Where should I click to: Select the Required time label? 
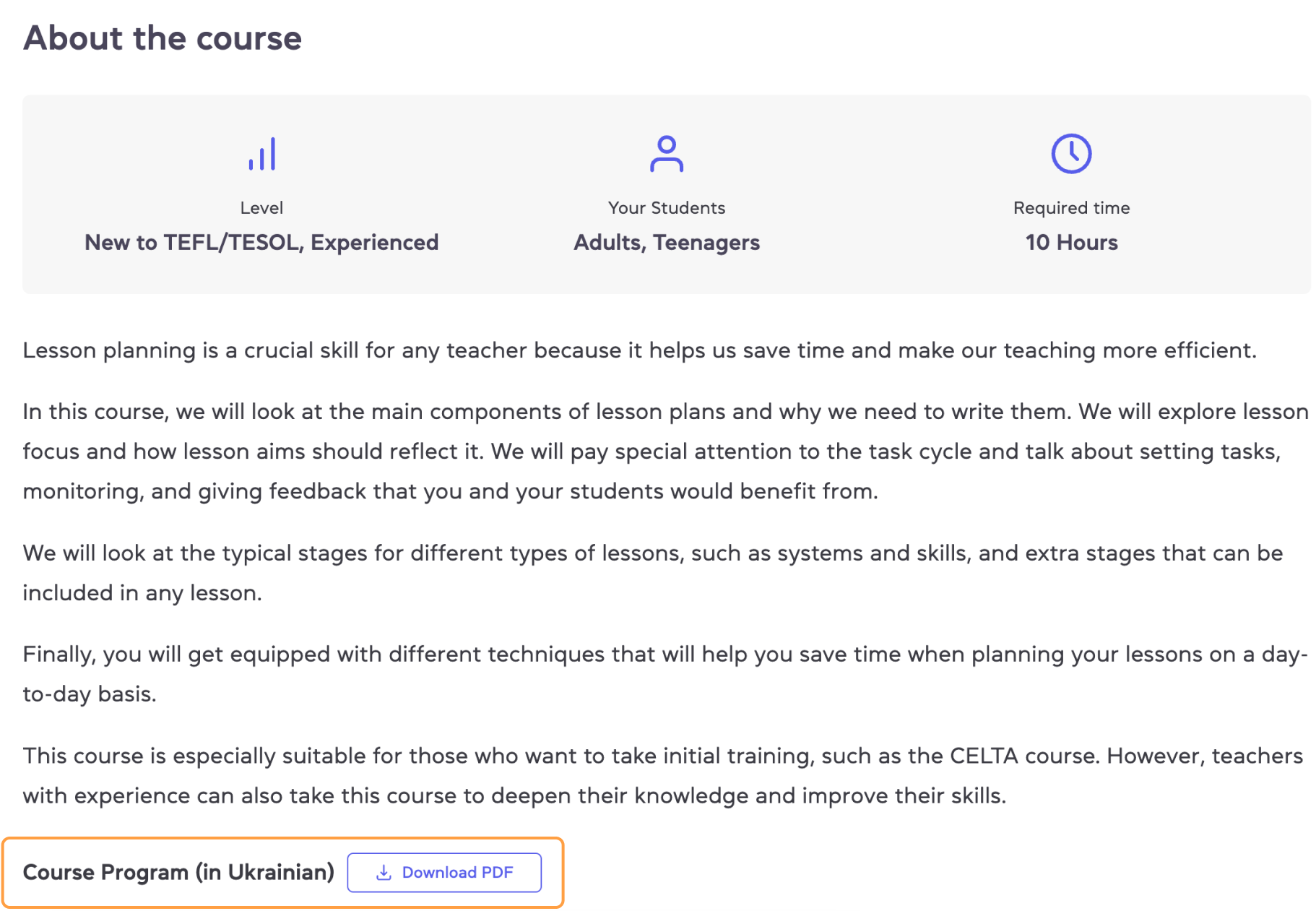coord(1071,208)
